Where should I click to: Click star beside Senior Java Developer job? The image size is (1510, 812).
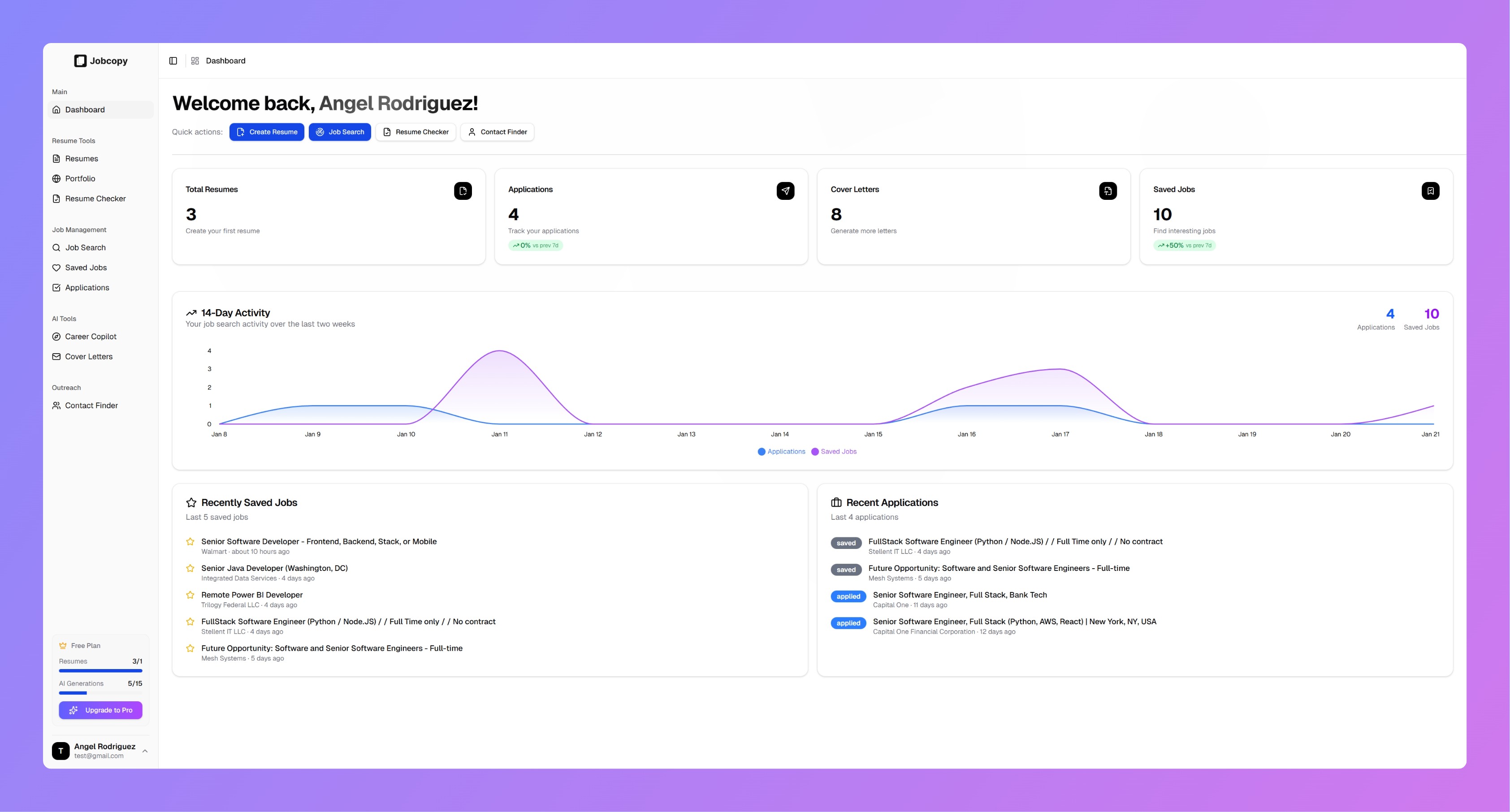(x=190, y=568)
